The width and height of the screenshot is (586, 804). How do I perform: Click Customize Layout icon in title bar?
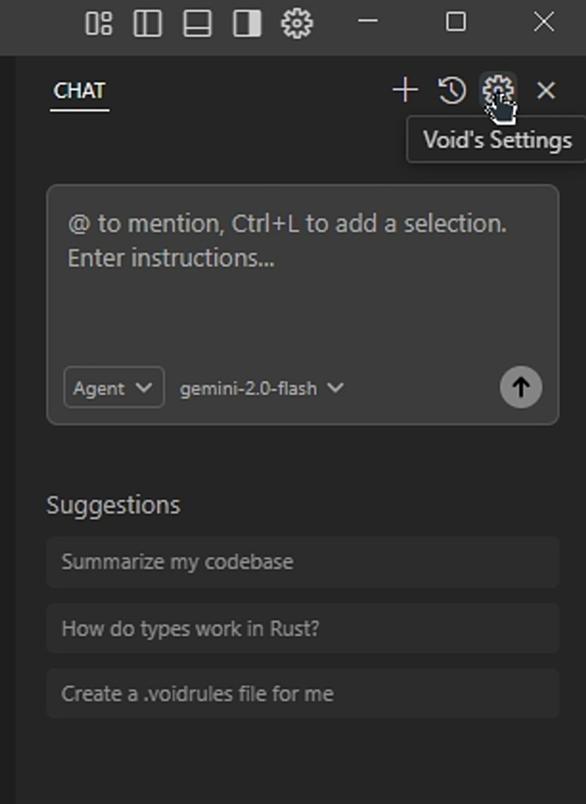pos(98,23)
